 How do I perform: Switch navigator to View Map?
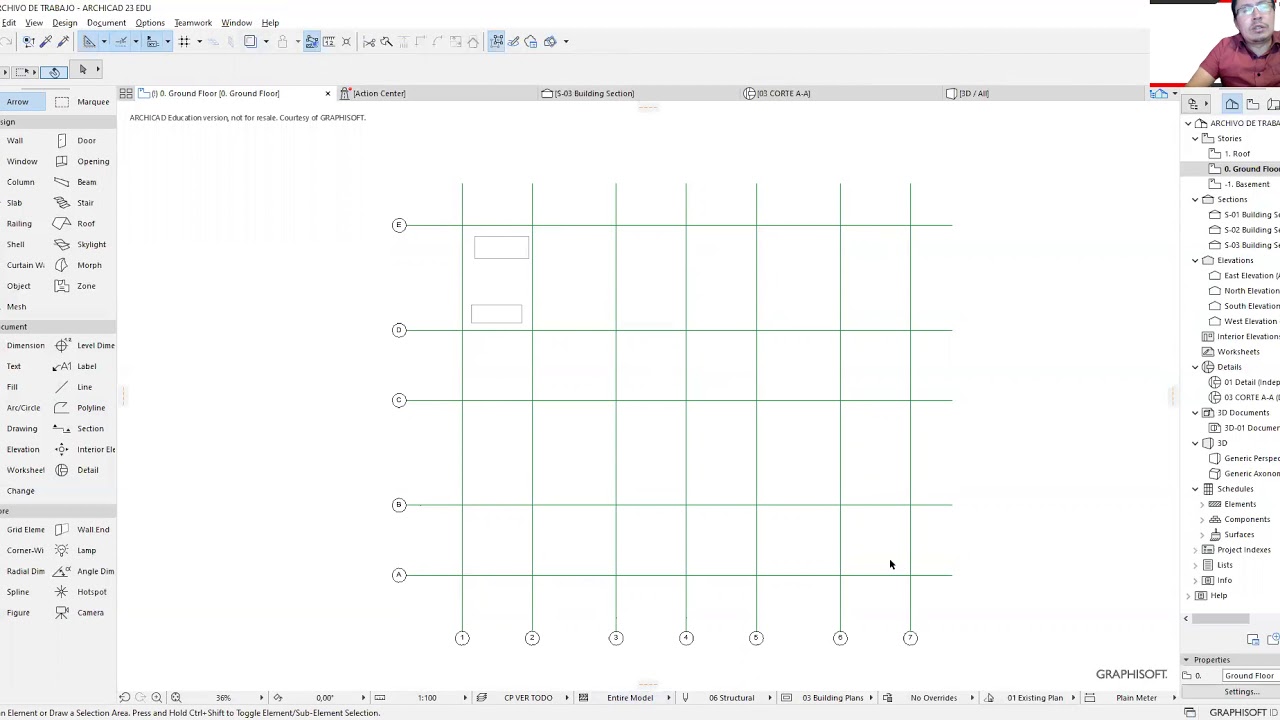[x=1254, y=104]
